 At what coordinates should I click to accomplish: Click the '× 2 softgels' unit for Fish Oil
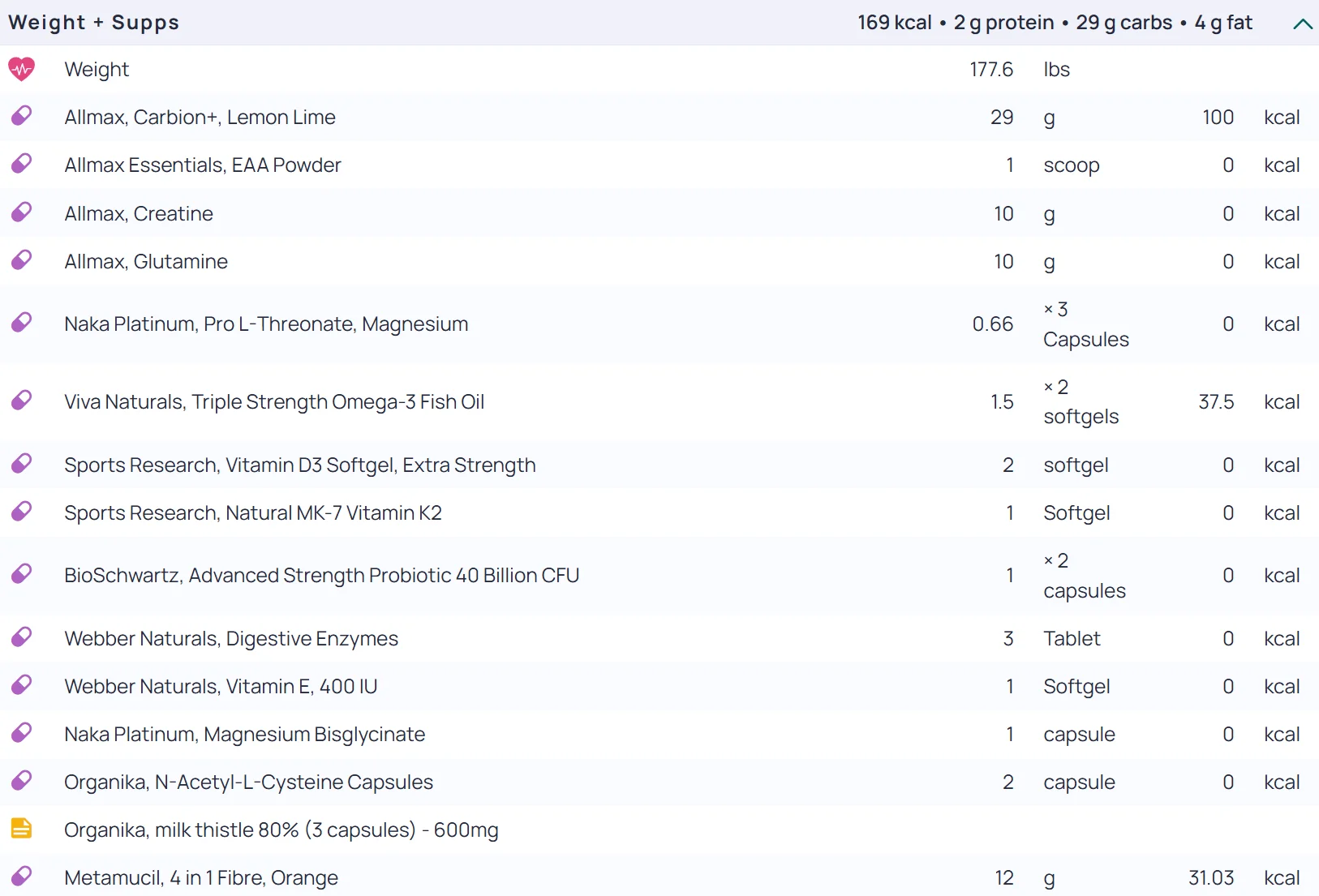(x=1081, y=402)
